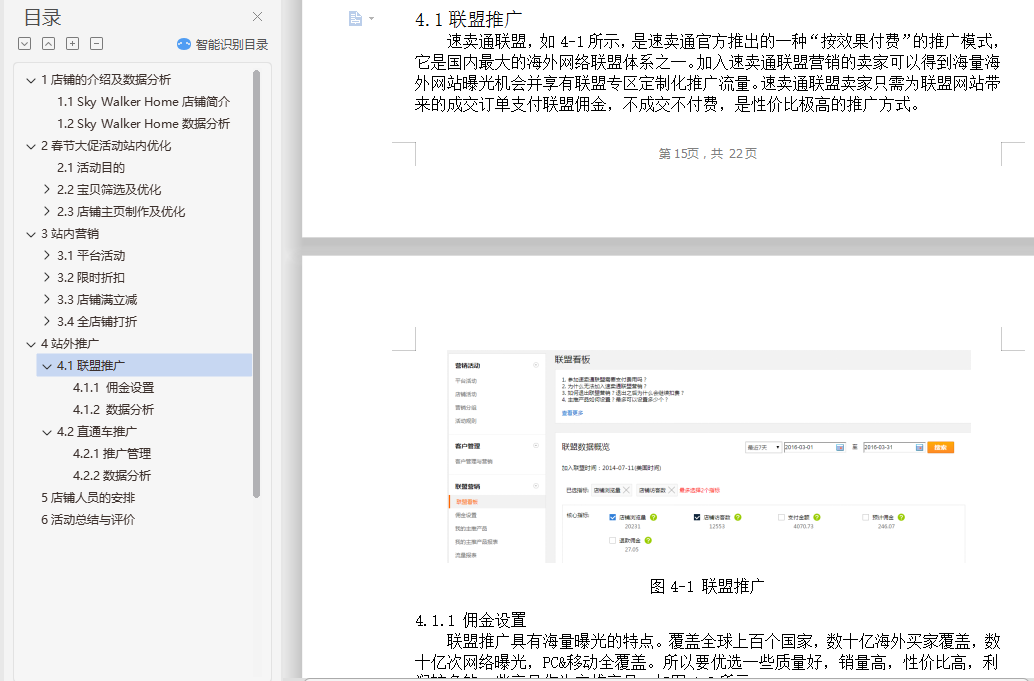Jump to '6 活动总结与评价' heading
This screenshot has height=681, width=1034.
pos(88,519)
